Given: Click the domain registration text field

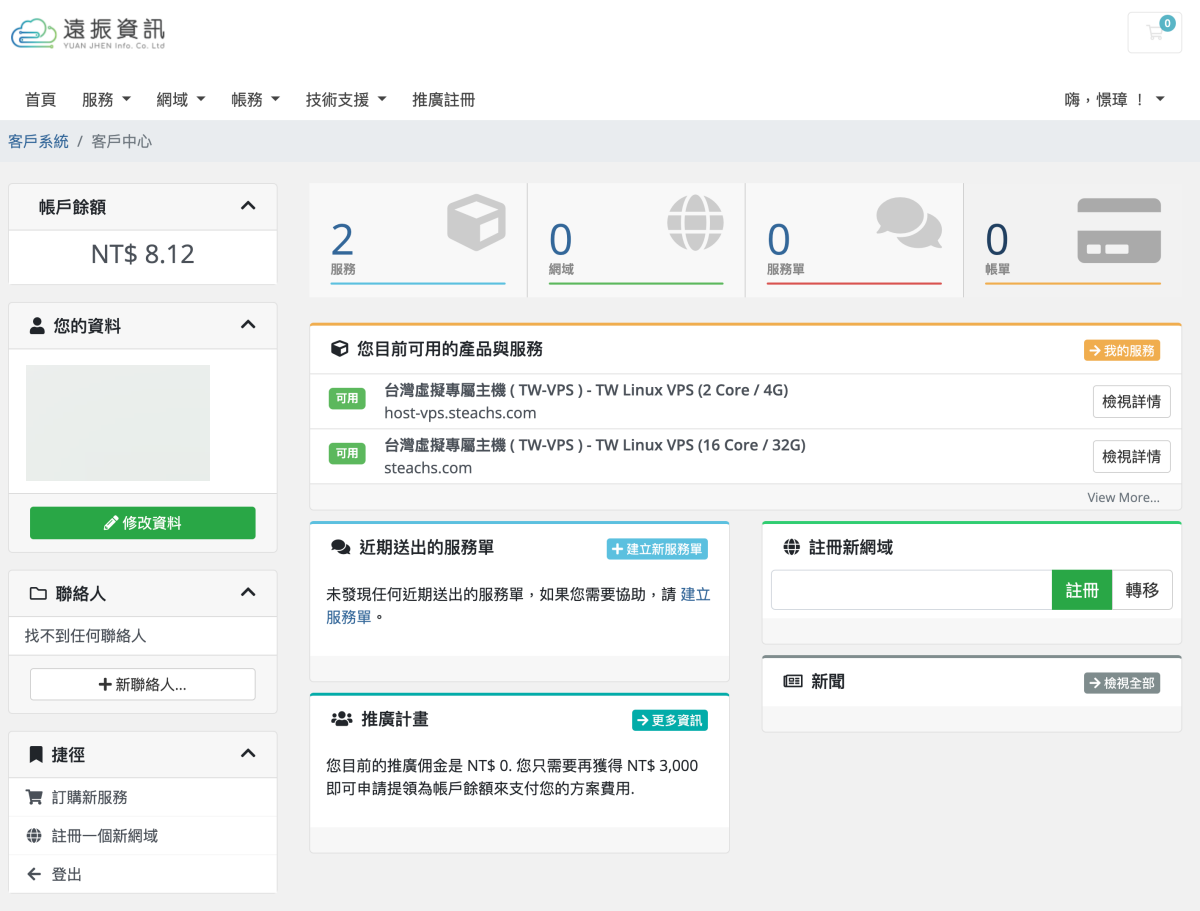Looking at the screenshot, I should point(911,590).
